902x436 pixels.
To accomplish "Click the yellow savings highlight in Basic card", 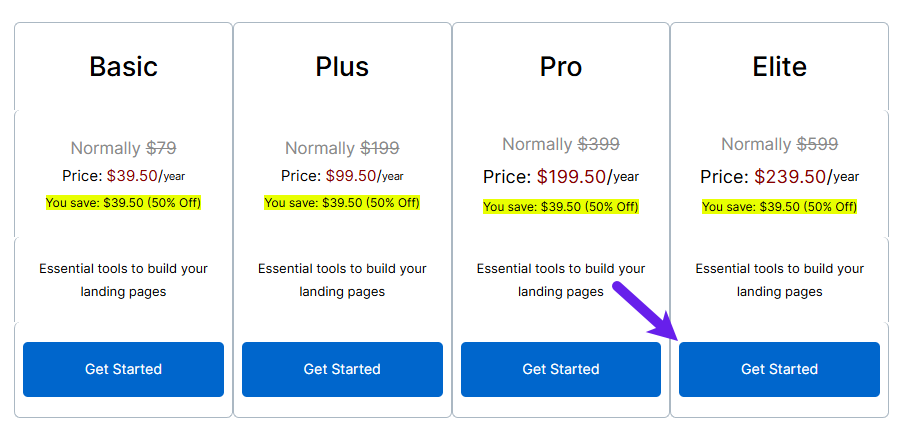I will click(123, 203).
